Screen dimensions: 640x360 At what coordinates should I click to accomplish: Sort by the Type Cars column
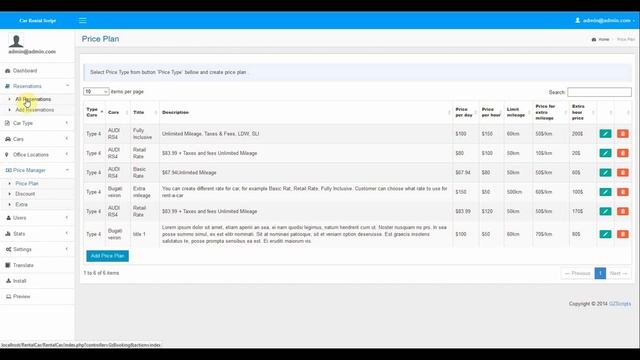click(x=94, y=112)
